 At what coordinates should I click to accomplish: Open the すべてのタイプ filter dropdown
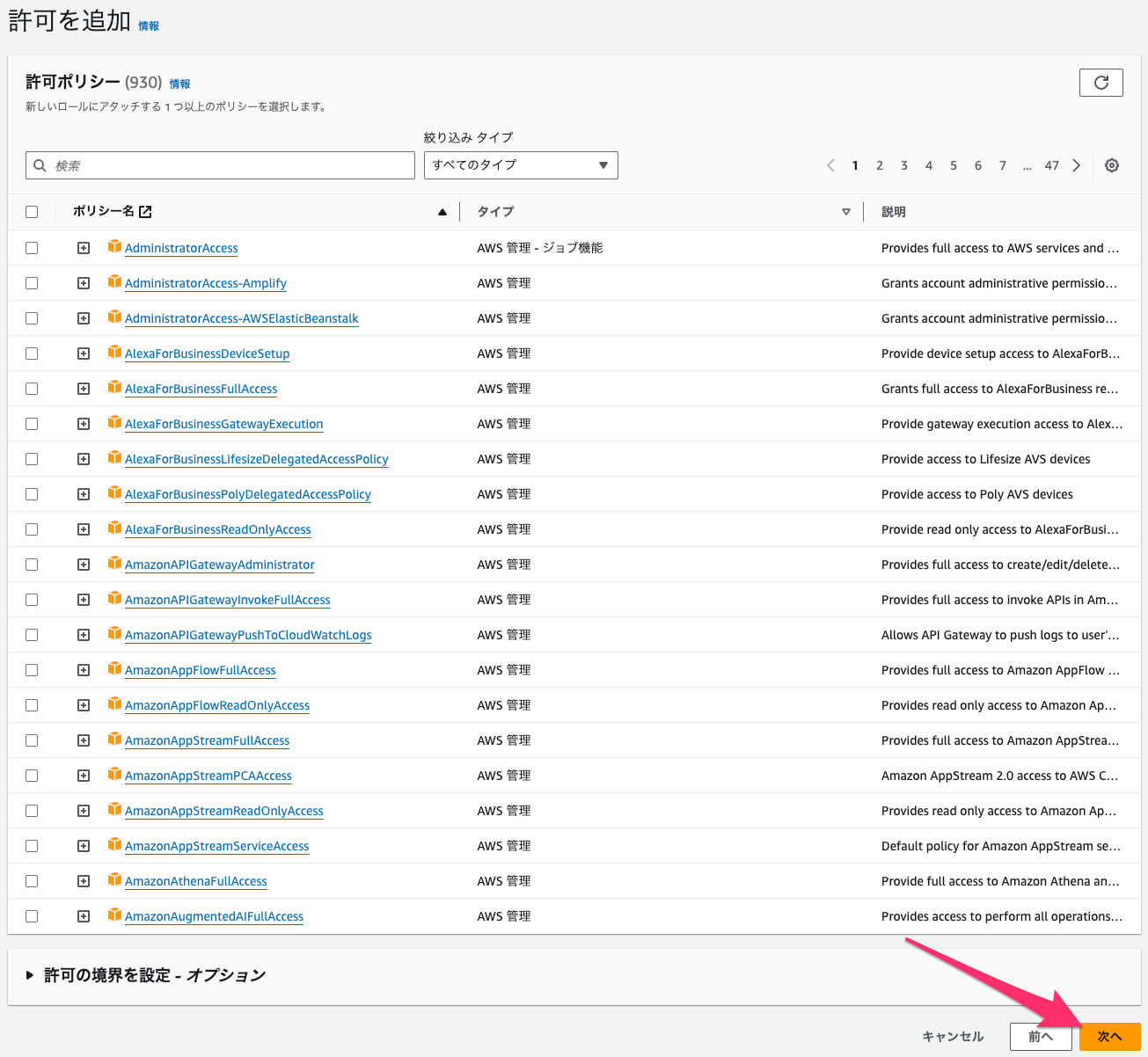tap(521, 165)
